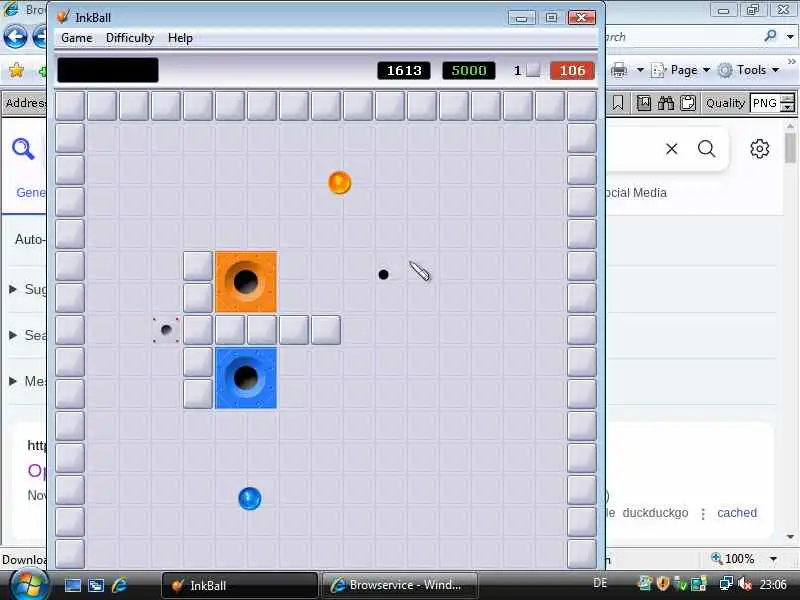Viewport: 800px width, 600px height.
Task: Click the red 106 counter
Action: 572,70
